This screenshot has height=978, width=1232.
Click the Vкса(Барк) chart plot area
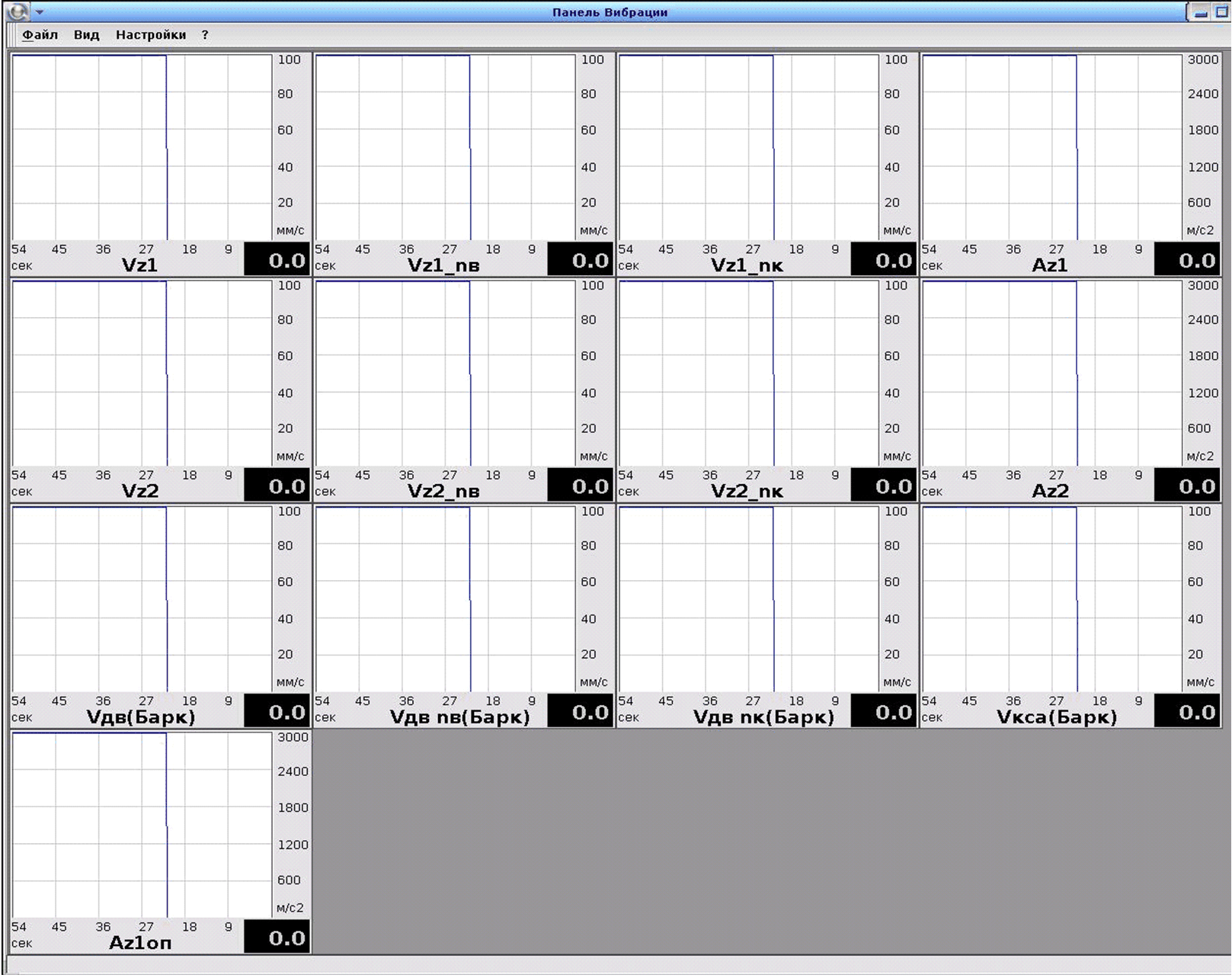pos(1051,599)
